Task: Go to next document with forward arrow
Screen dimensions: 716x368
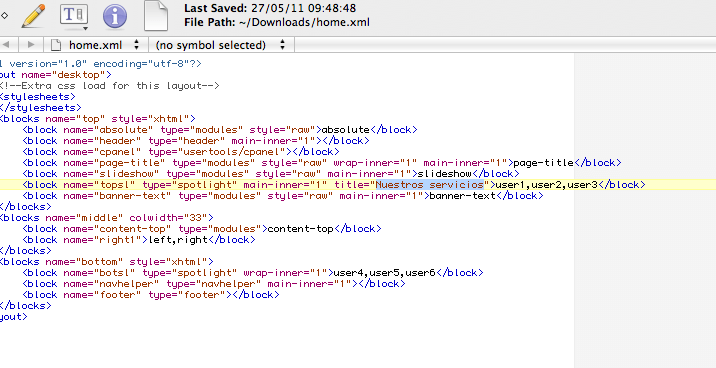Action: [31, 45]
